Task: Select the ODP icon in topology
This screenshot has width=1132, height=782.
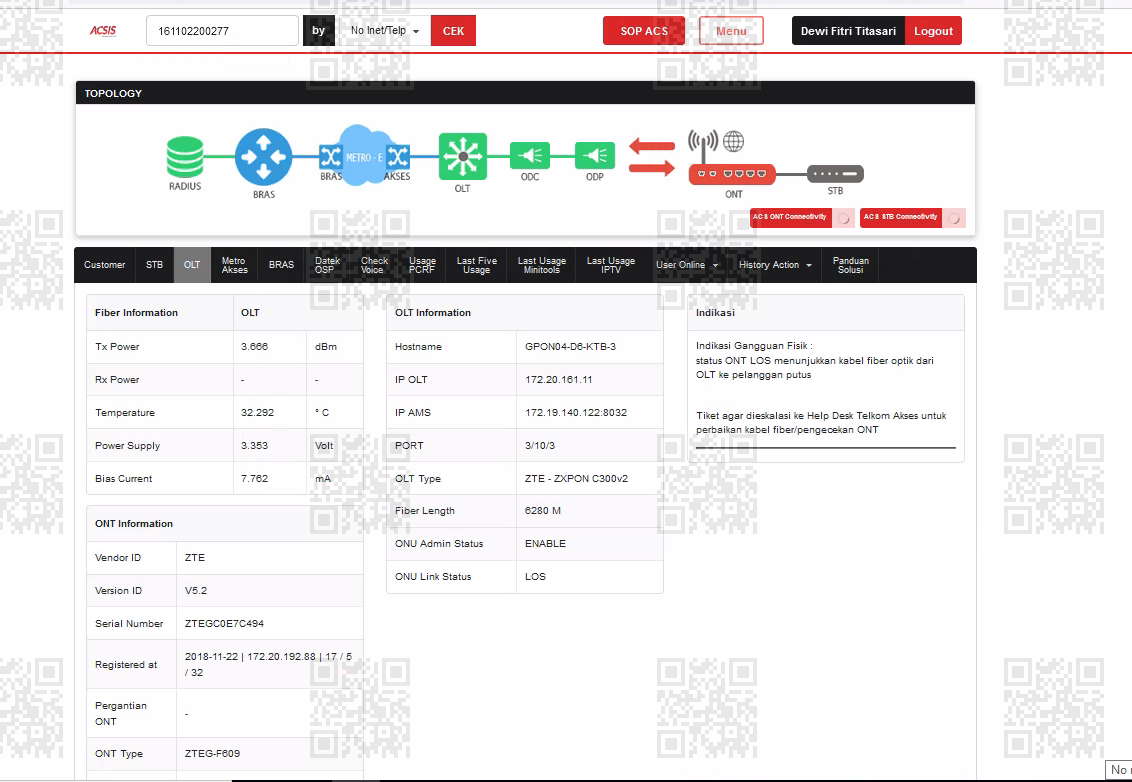Action: [x=595, y=155]
